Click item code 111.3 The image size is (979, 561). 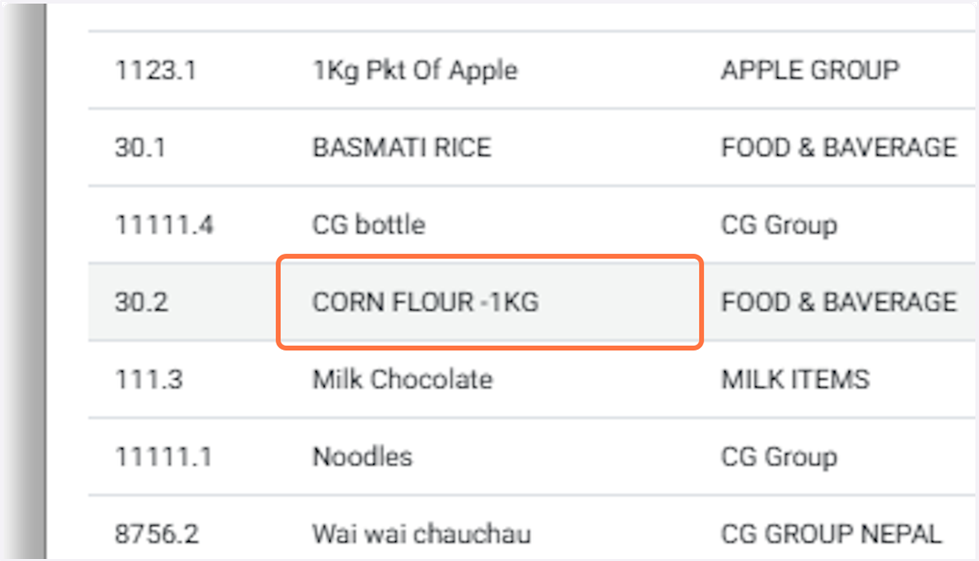pos(148,380)
